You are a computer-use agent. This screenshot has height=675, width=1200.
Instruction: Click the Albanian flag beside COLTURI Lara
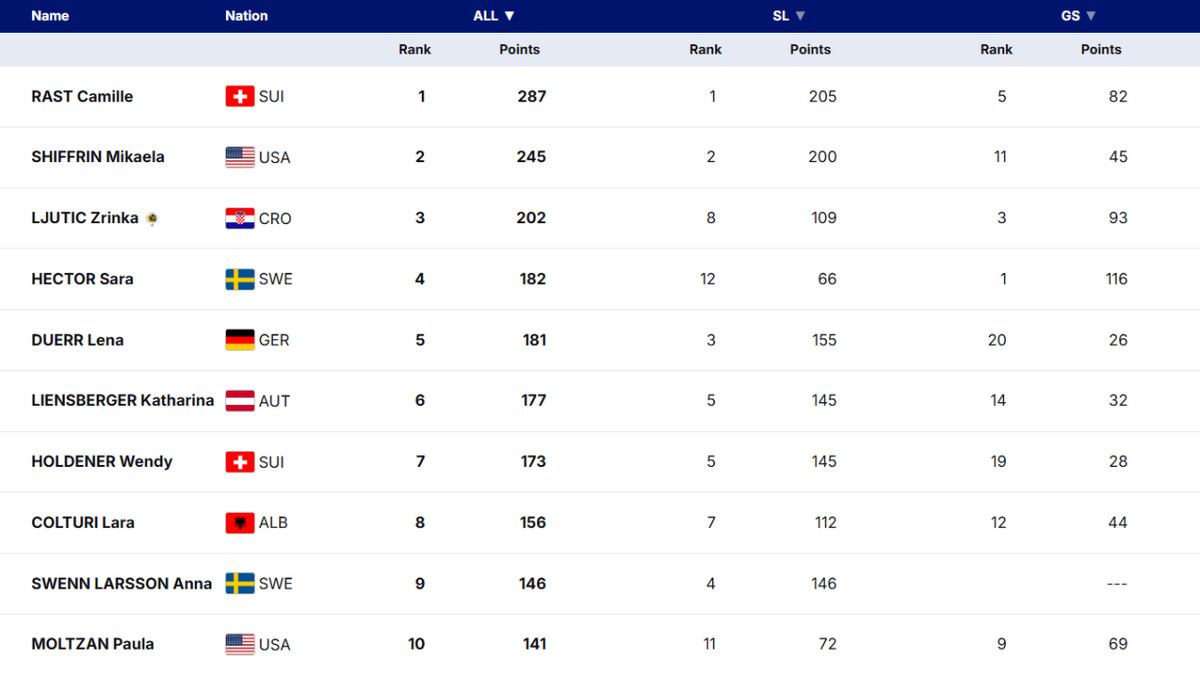(x=240, y=522)
